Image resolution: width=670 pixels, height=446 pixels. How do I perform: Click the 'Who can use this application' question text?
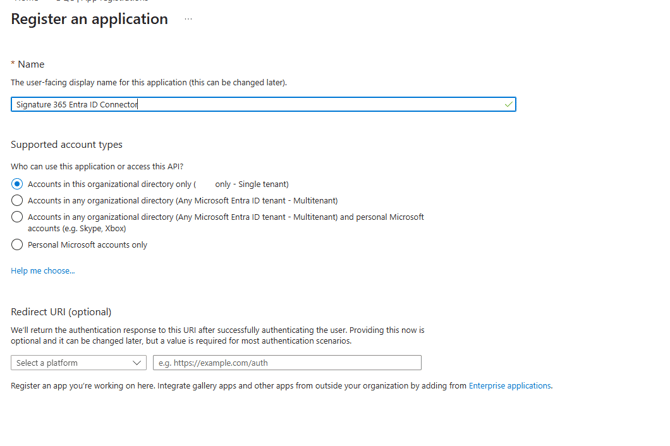97,167
